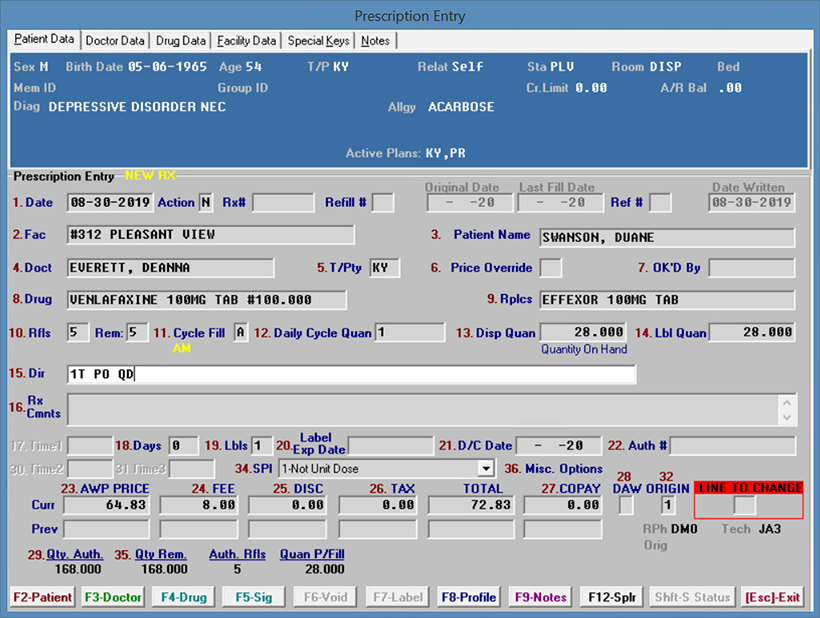Click the Price Override box
820x618 pixels.
coord(550,268)
